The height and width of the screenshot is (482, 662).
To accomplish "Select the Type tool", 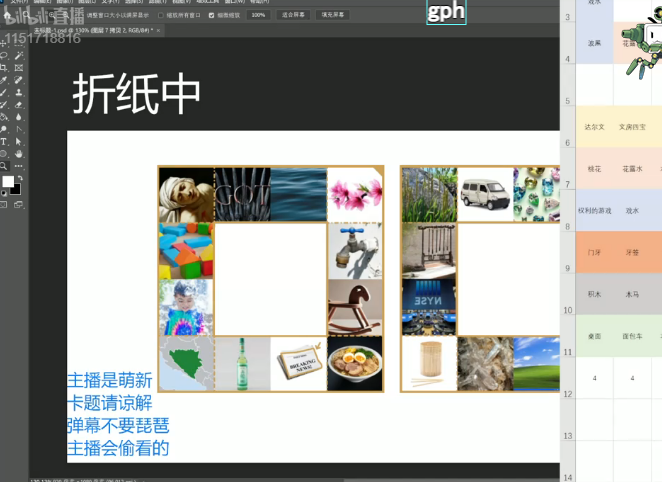I will tap(5, 142).
